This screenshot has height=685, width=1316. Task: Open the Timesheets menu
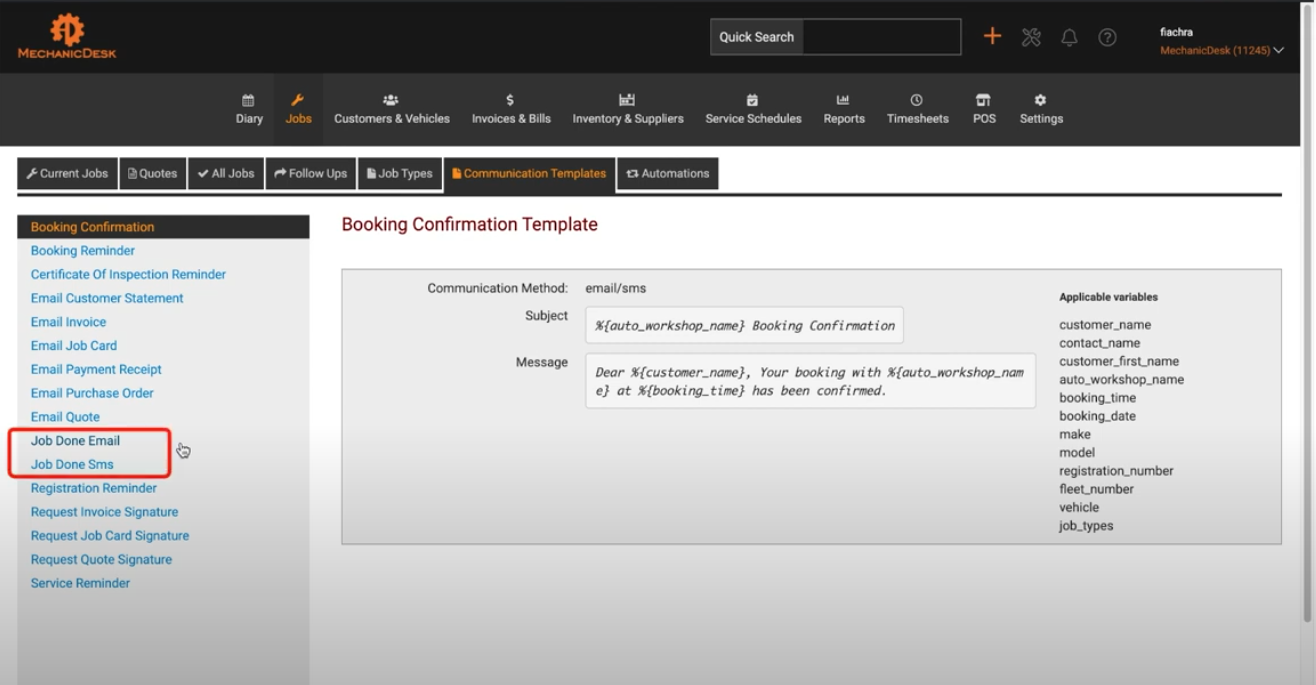point(917,109)
